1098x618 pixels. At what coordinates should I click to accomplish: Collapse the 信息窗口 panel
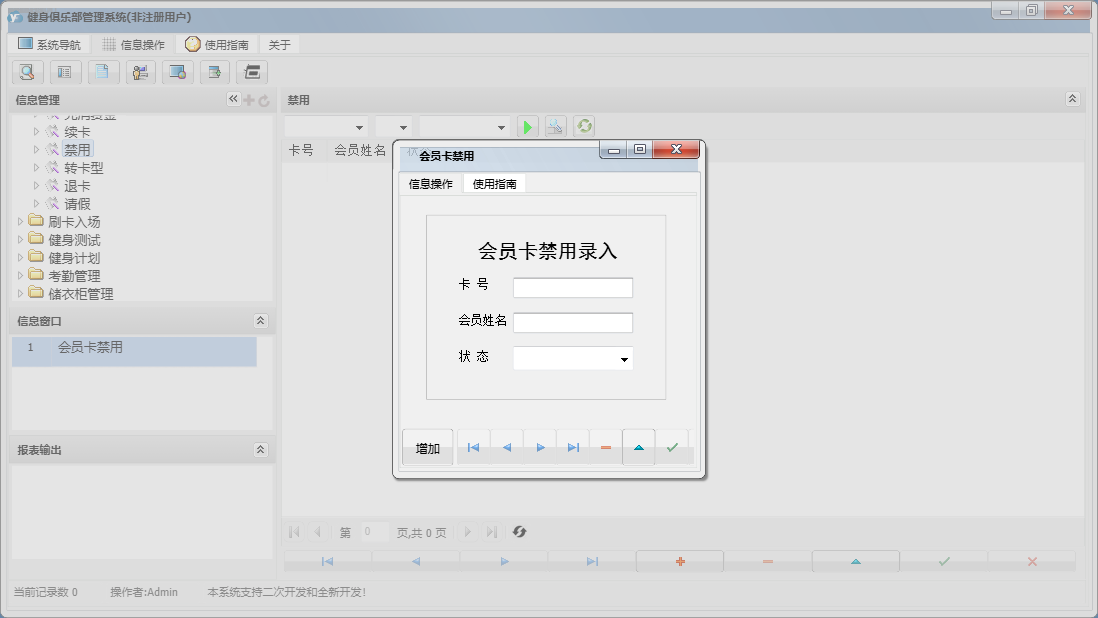coord(260,320)
